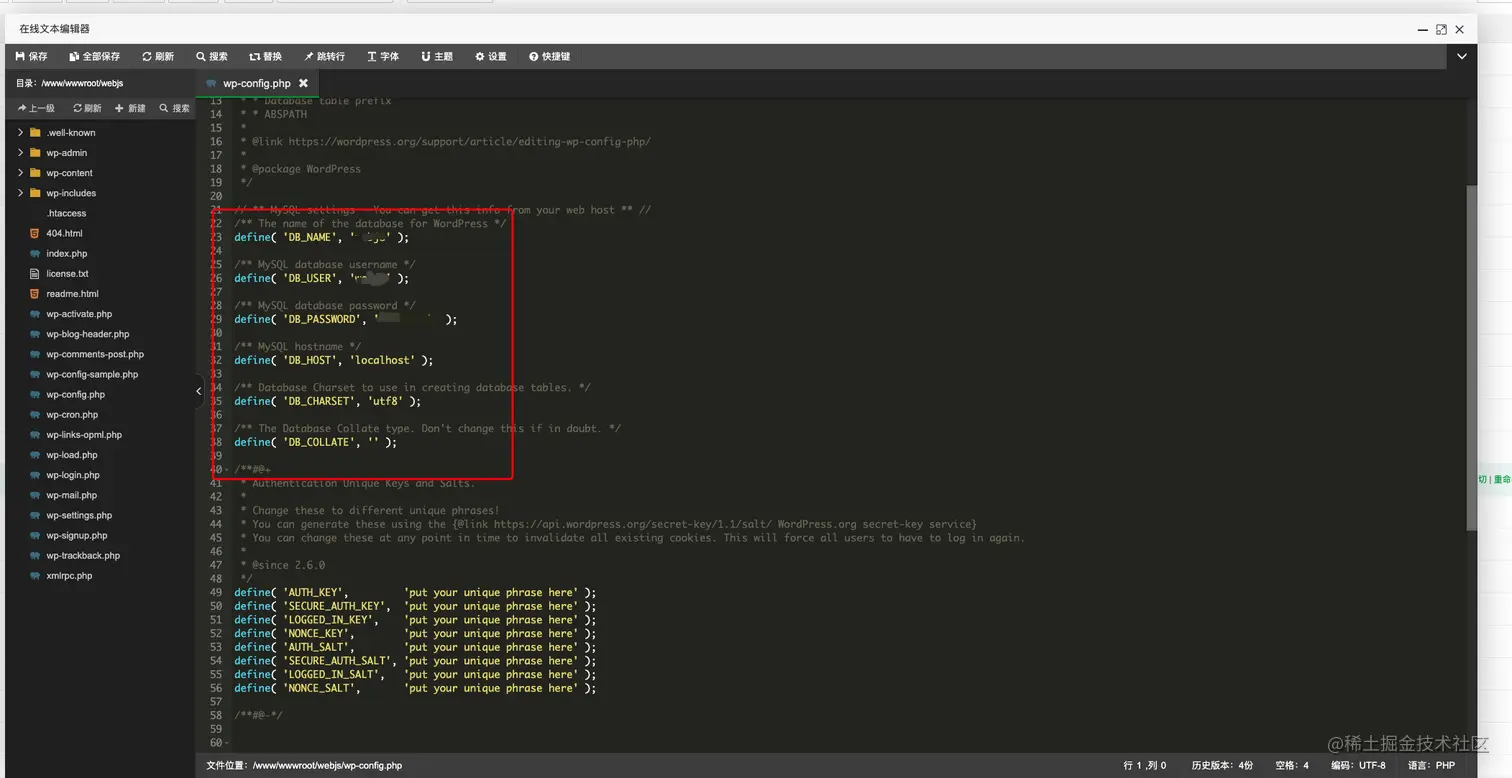This screenshot has width=1512, height=778.
Task: Close the wp-config.php tab
Action: pyautogui.click(x=304, y=84)
